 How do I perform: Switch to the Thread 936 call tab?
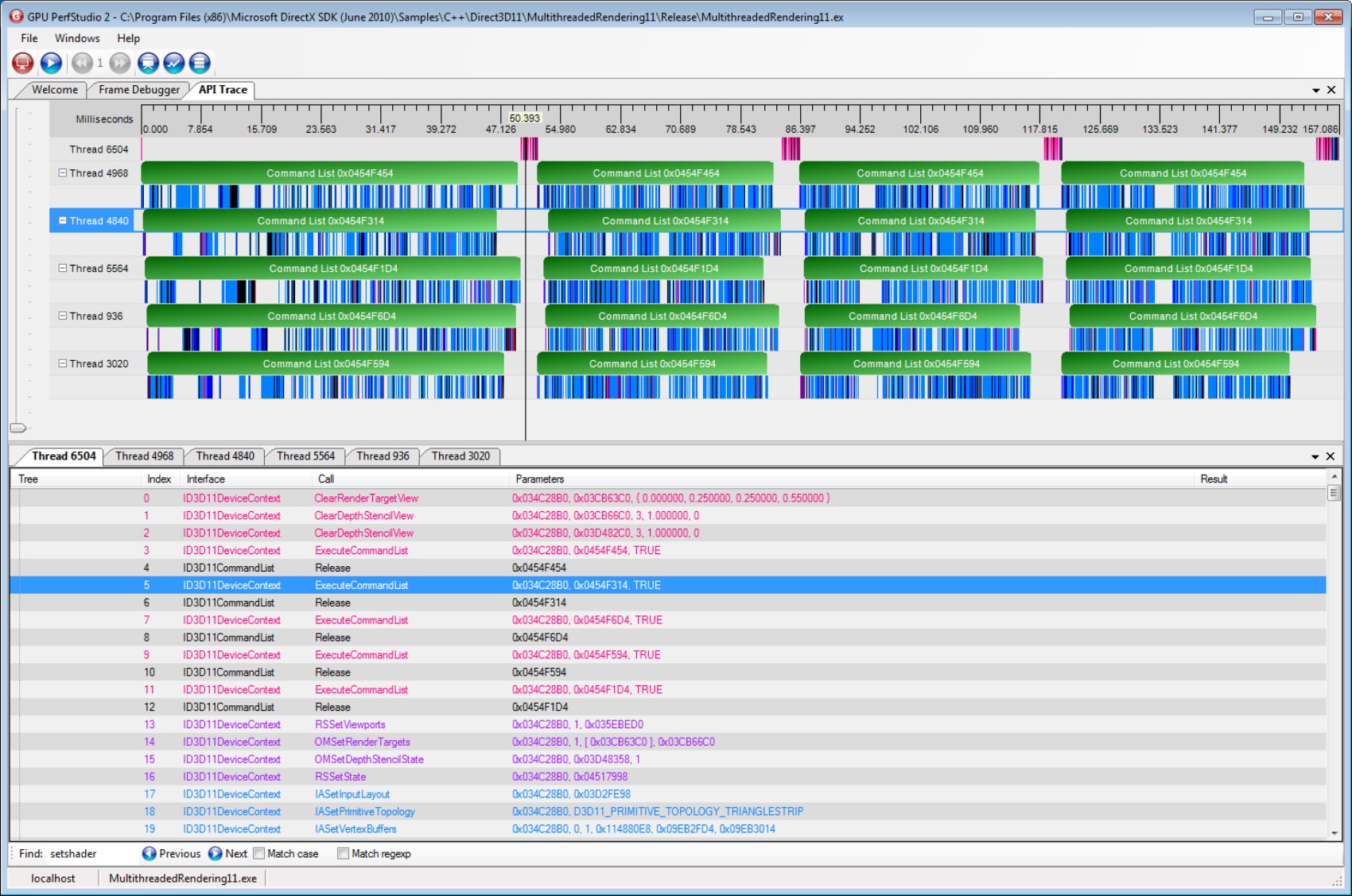tap(383, 456)
